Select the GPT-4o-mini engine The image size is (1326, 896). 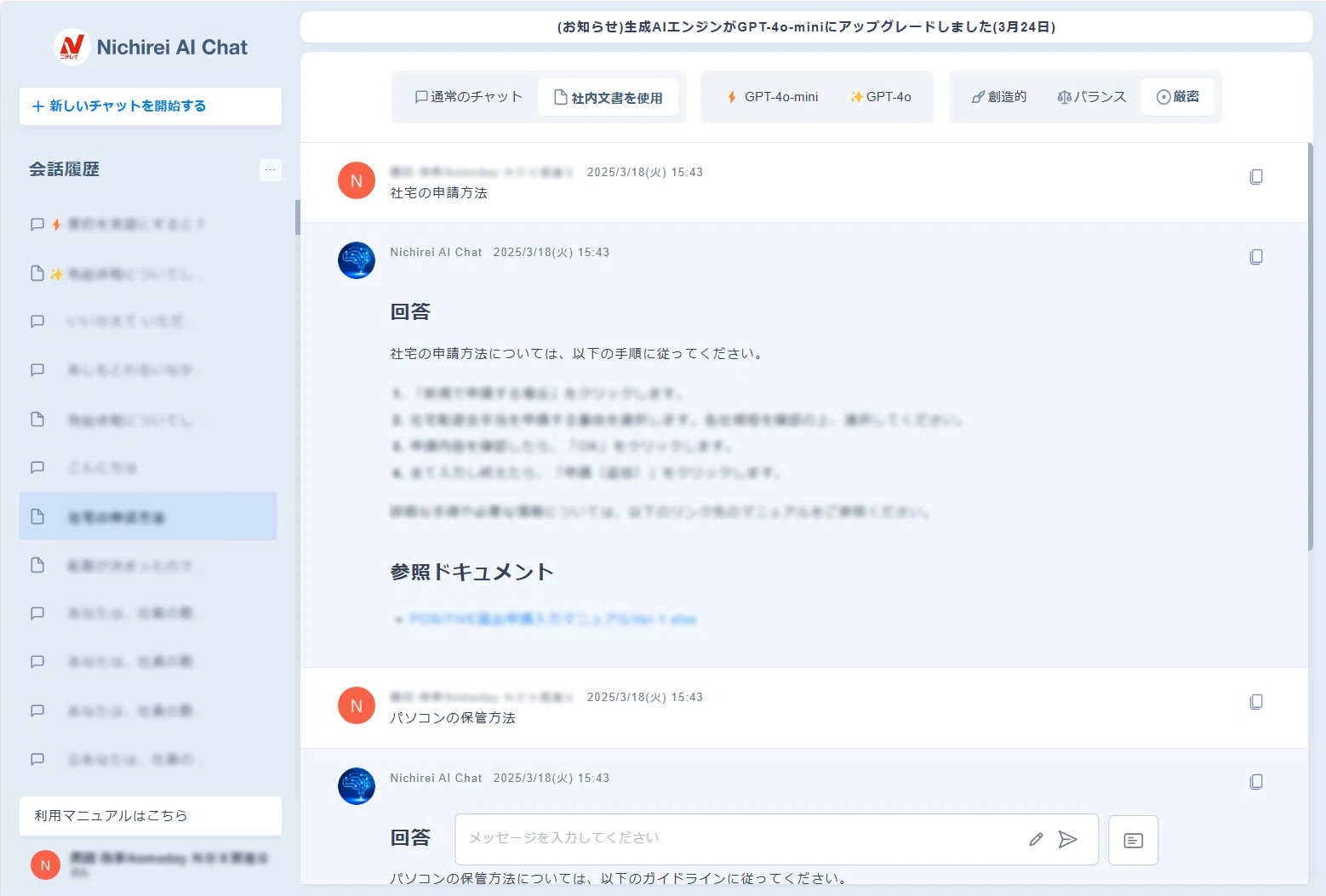[x=772, y=97]
